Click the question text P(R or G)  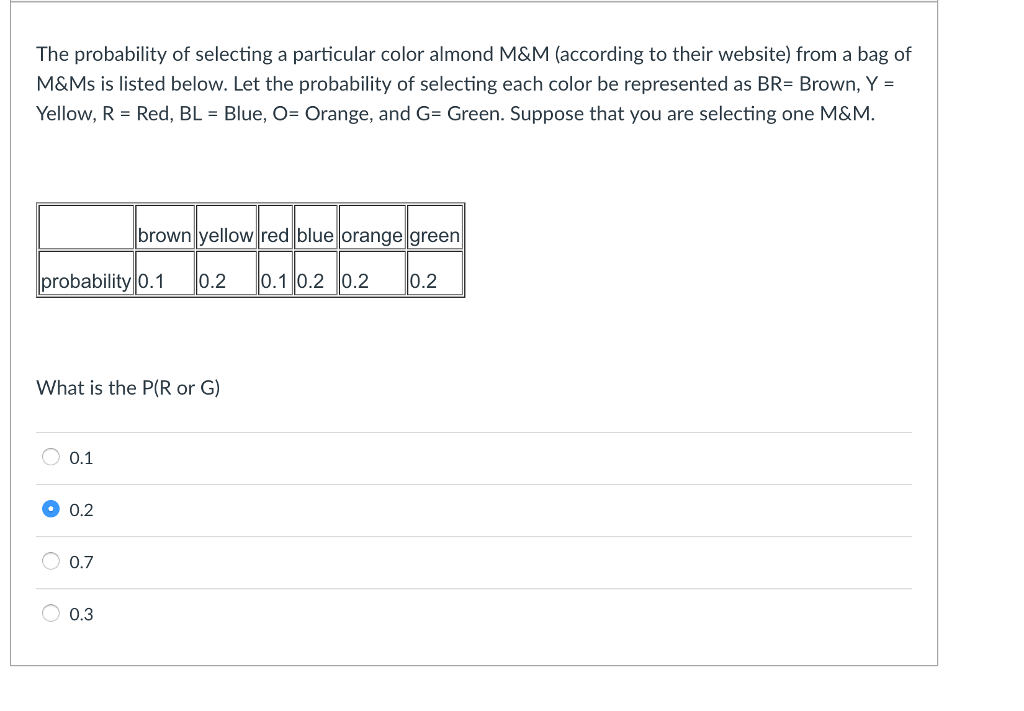click(x=128, y=388)
